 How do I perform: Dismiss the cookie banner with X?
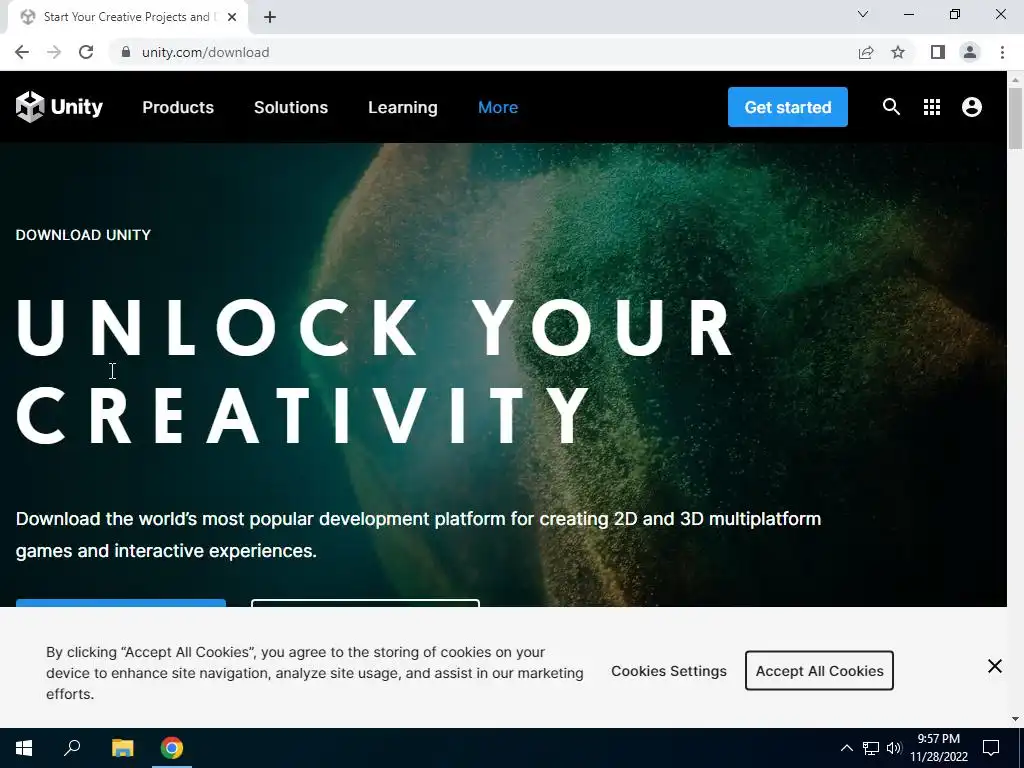(x=995, y=666)
